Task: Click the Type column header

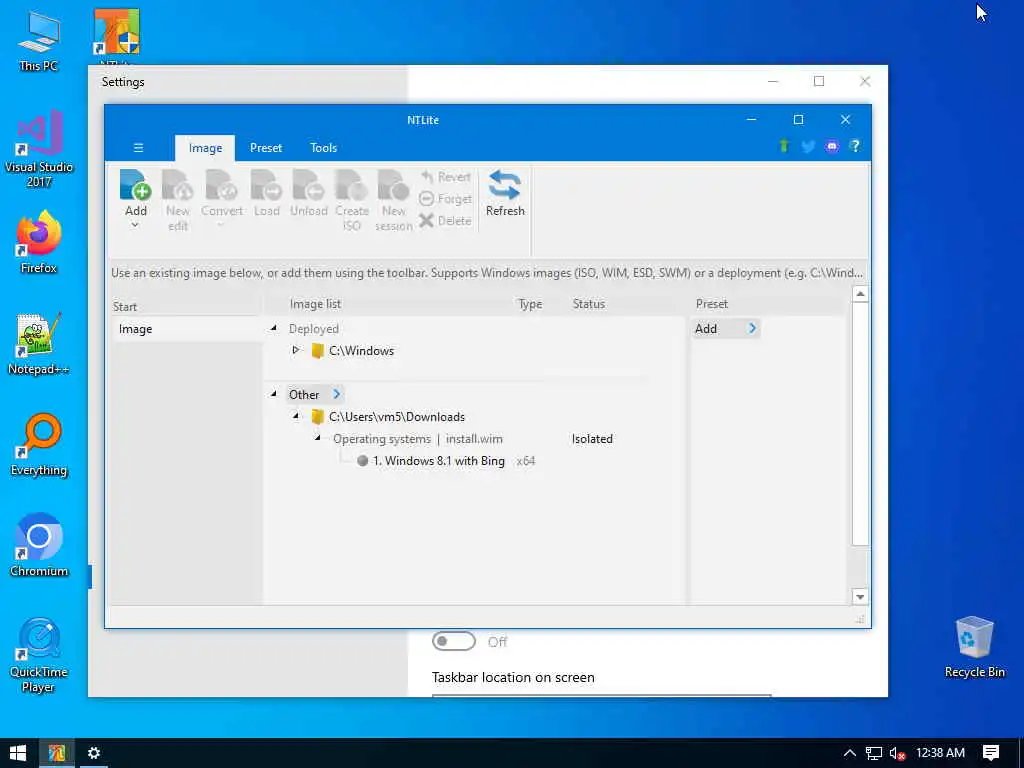Action: tap(530, 304)
